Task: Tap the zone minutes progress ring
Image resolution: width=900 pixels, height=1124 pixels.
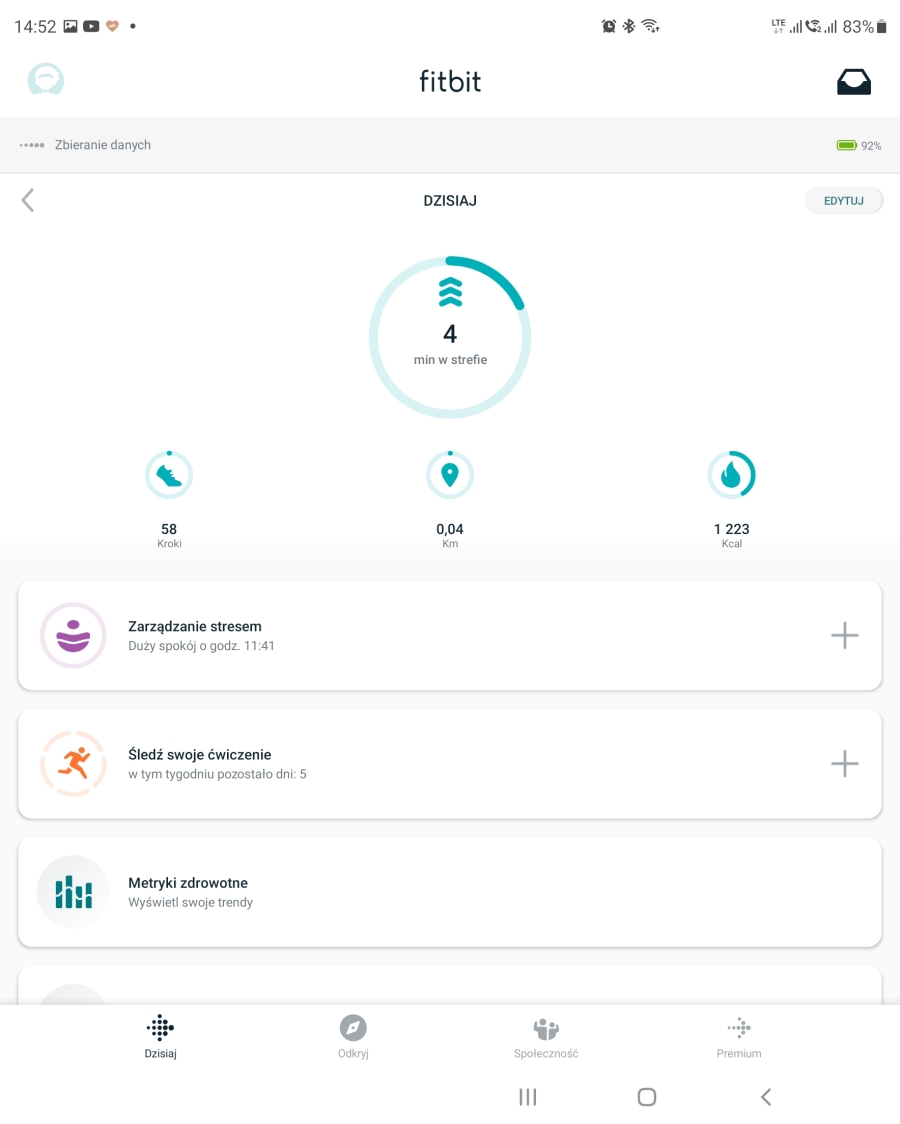Action: [450, 337]
